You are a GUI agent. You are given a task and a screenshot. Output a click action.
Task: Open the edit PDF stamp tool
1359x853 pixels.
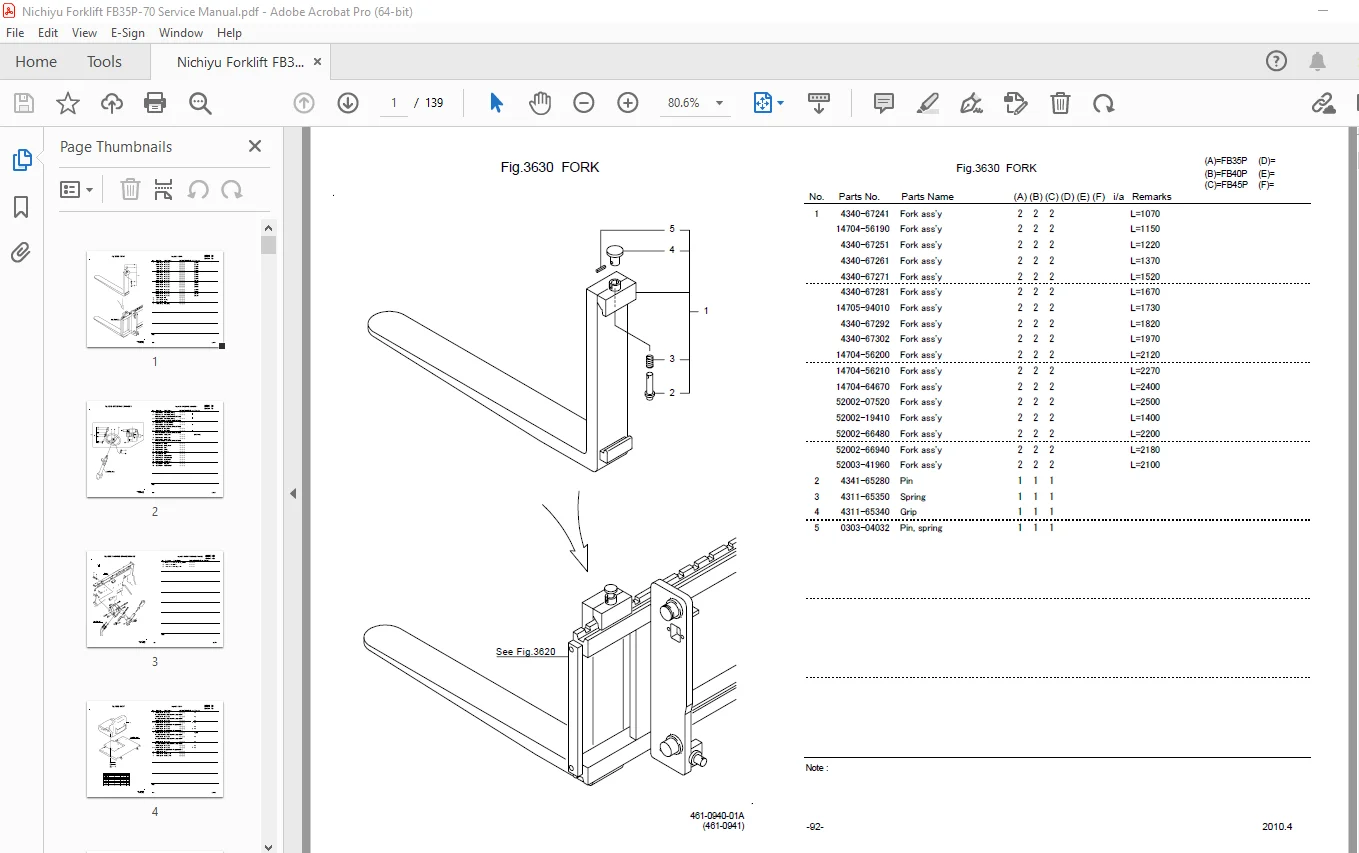1015,103
